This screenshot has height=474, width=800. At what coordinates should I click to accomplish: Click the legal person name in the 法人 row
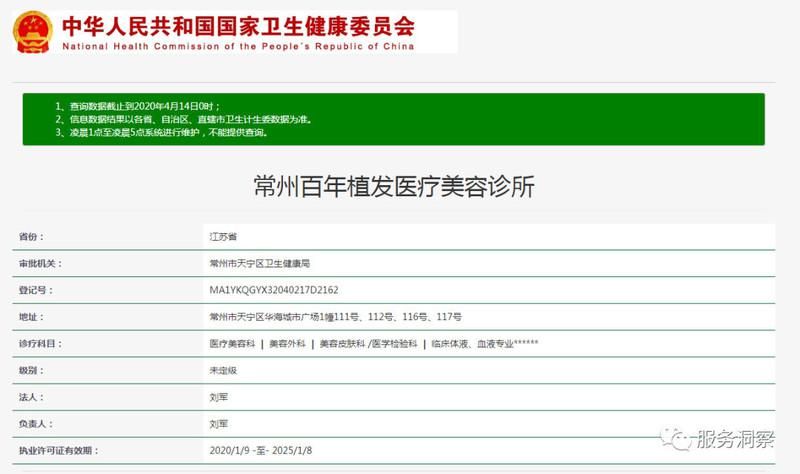coord(218,397)
